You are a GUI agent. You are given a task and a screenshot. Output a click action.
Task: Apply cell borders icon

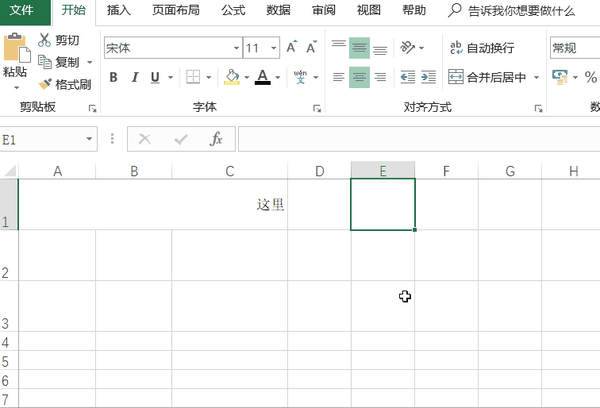[x=193, y=77]
